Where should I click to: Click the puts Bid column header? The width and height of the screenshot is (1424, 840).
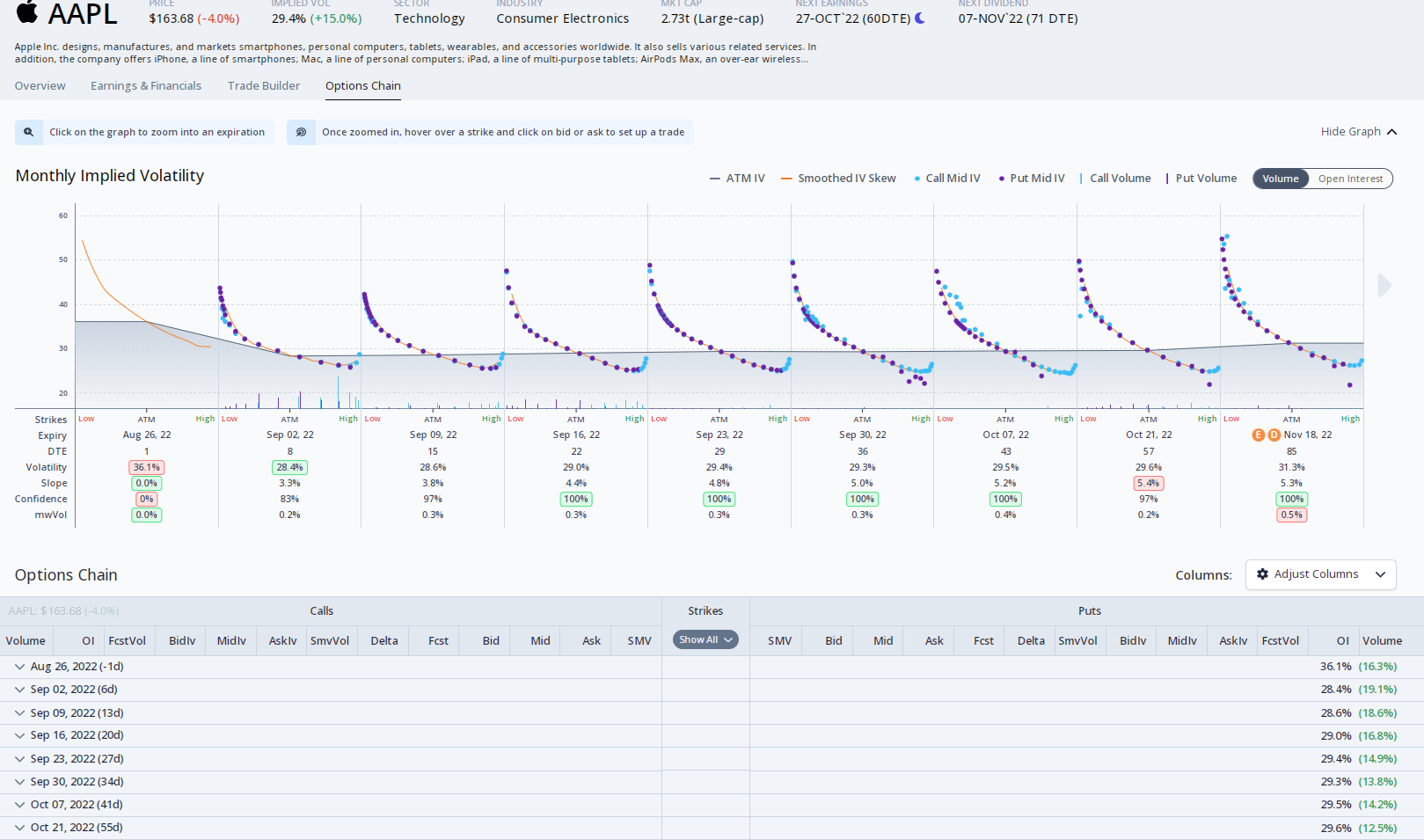click(x=834, y=640)
